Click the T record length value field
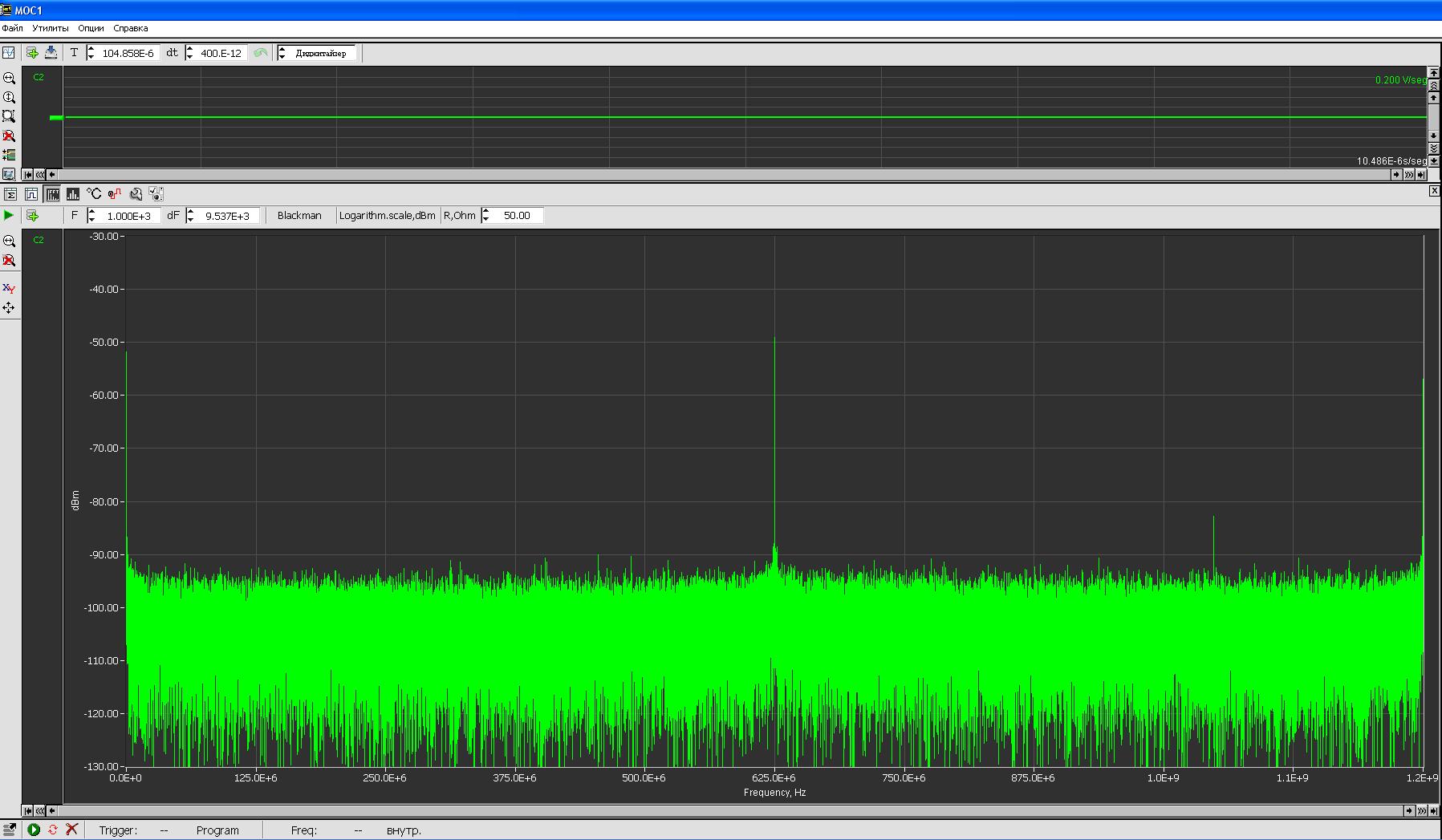This screenshot has height=840, width=1442. tap(128, 53)
